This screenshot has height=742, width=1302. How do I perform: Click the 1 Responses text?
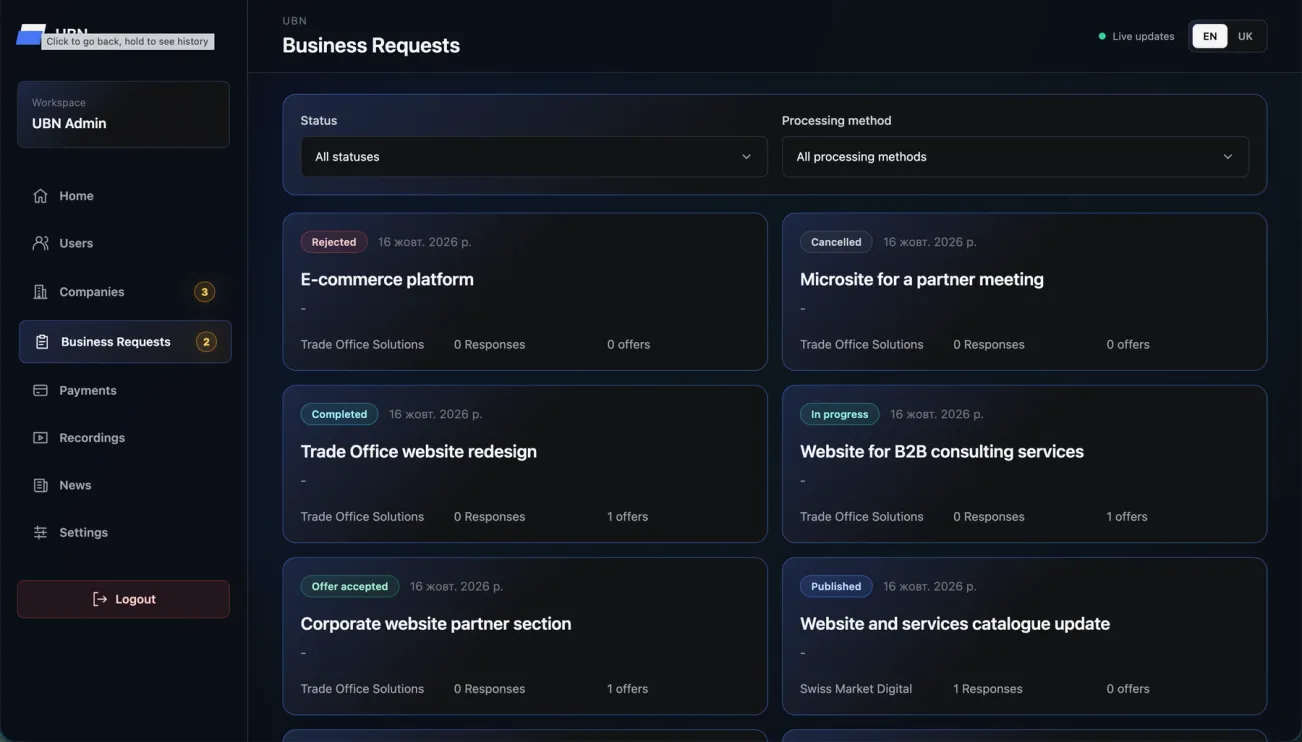pyautogui.click(x=988, y=689)
